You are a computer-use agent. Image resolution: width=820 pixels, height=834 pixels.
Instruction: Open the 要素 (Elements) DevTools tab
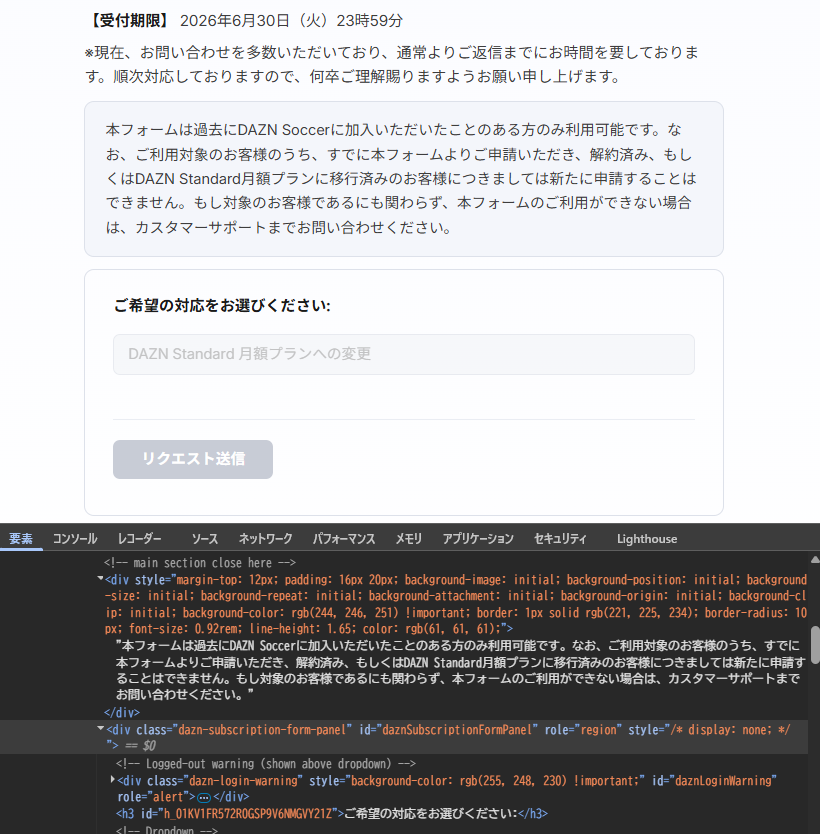click(21, 539)
